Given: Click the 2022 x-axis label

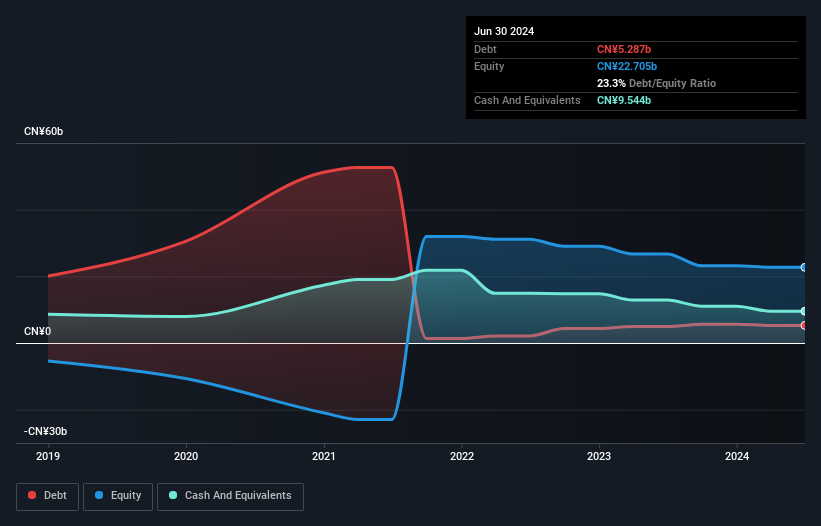Looking at the screenshot, I should coord(462,456).
